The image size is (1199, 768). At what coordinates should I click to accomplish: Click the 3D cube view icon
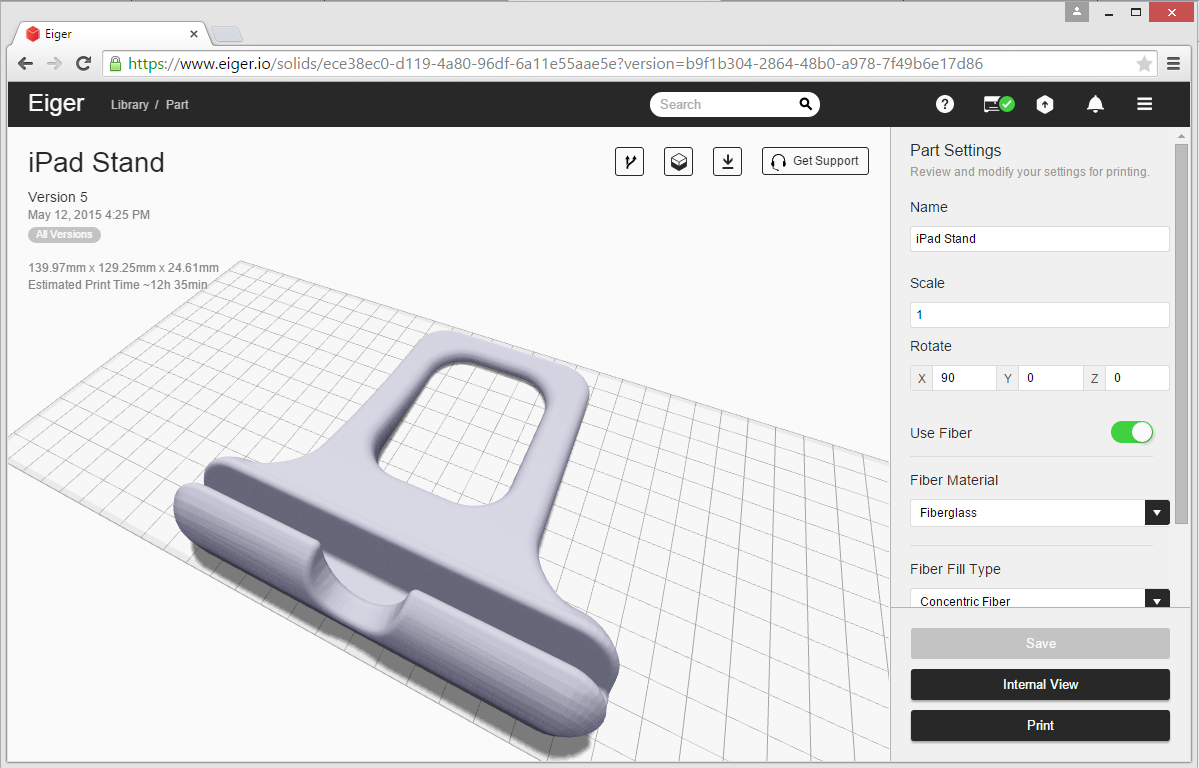[x=679, y=161]
